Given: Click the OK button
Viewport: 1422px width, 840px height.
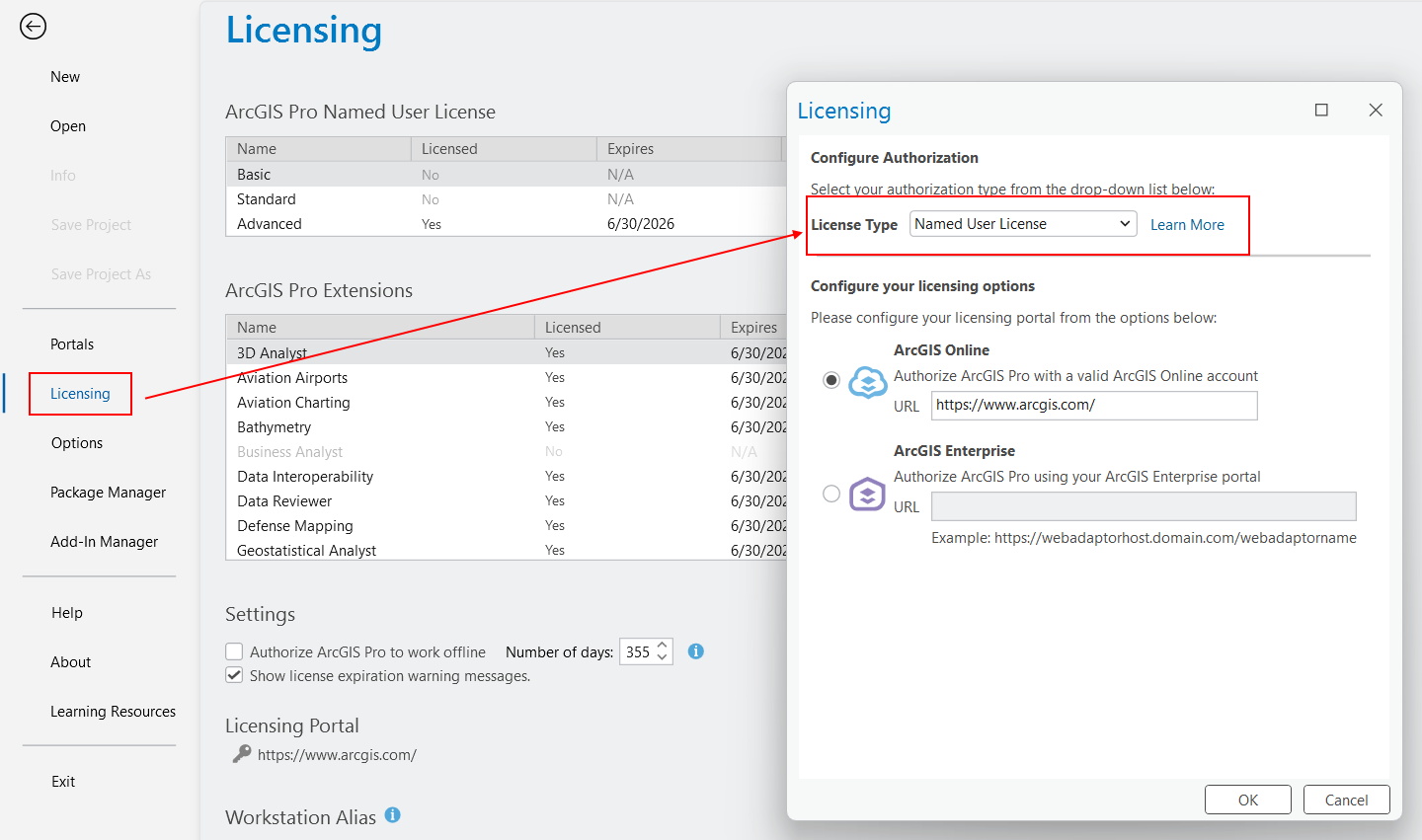Looking at the screenshot, I should tap(1248, 800).
